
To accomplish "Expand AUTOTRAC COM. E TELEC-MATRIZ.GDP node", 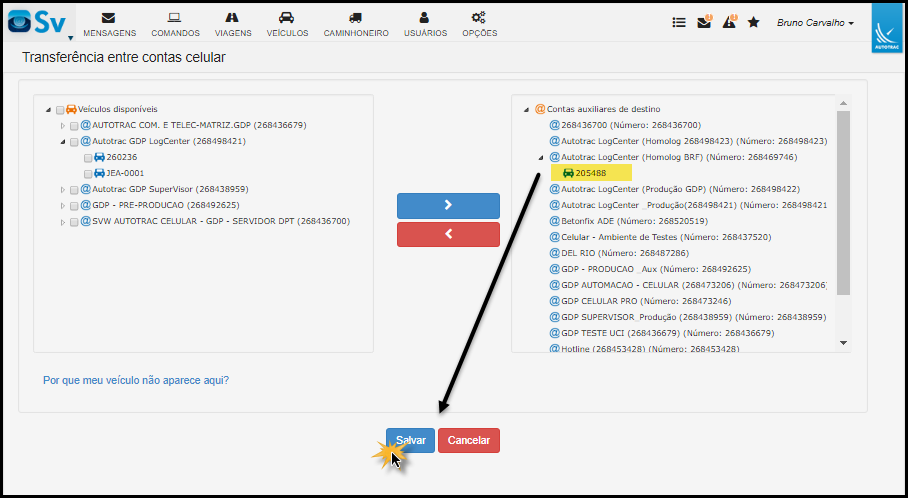I will tap(63, 126).
